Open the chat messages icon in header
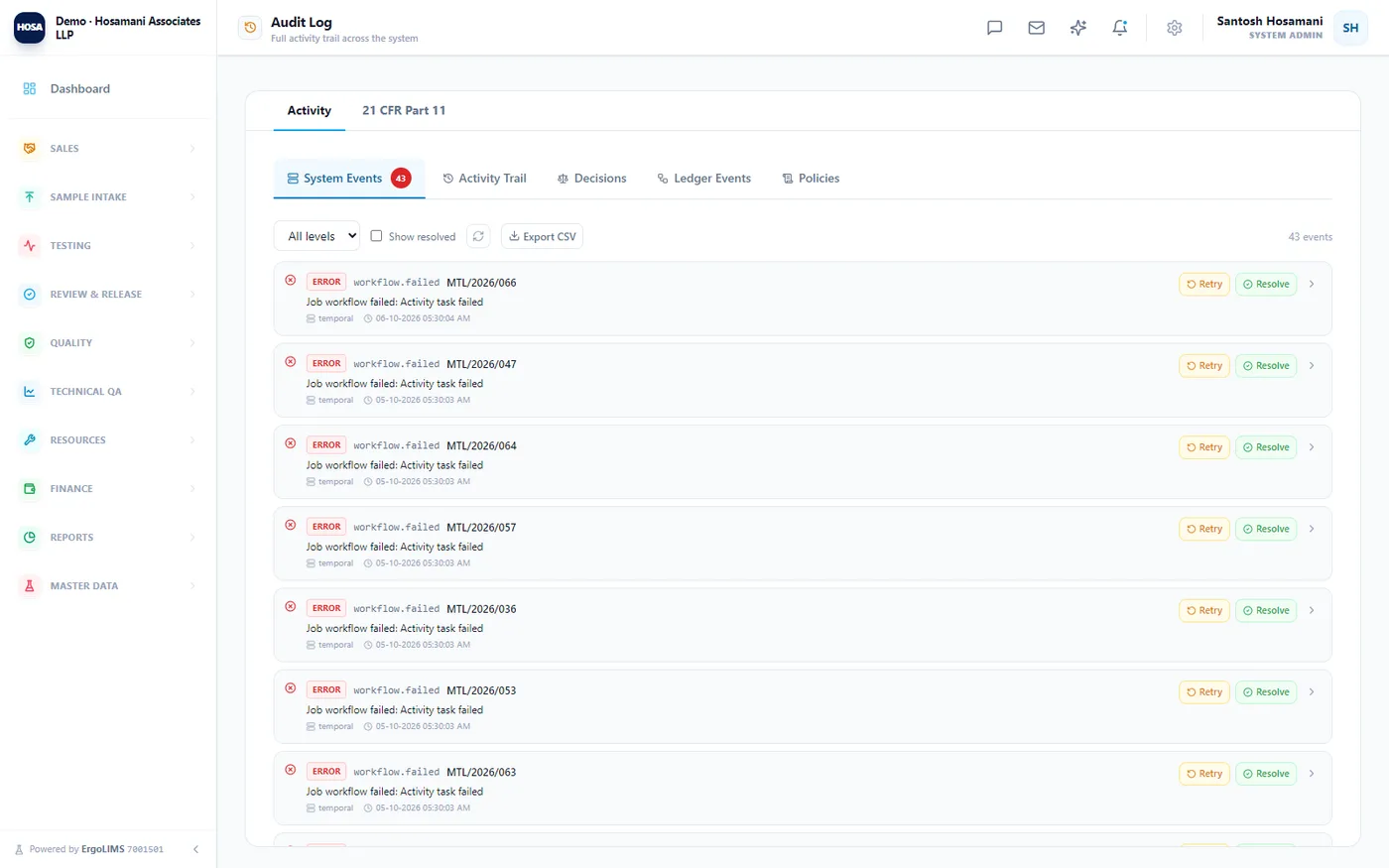This screenshot has height=868, width=1389. coord(994,28)
